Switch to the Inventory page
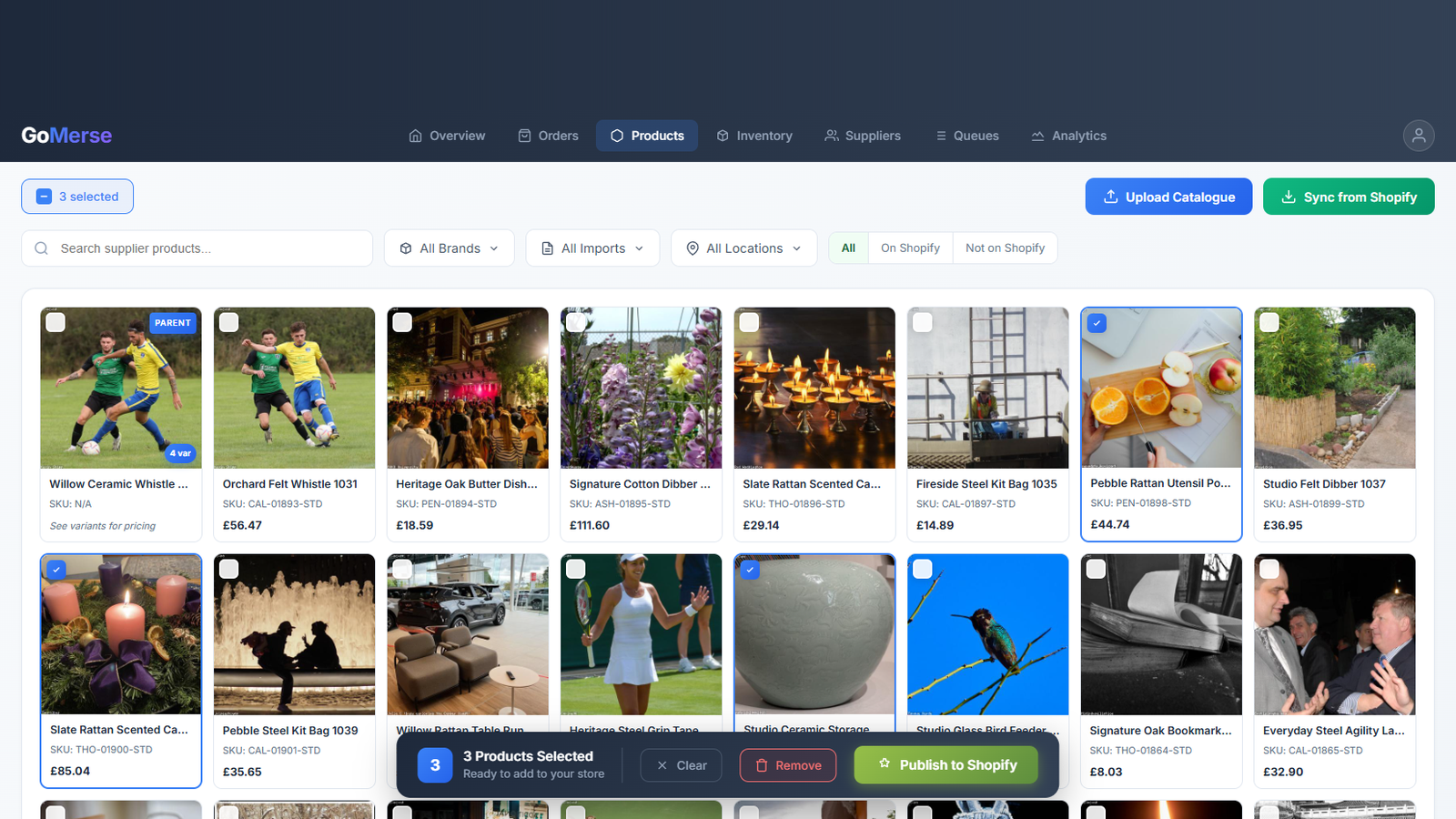Viewport: 1456px width, 819px height. pyautogui.click(x=754, y=136)
